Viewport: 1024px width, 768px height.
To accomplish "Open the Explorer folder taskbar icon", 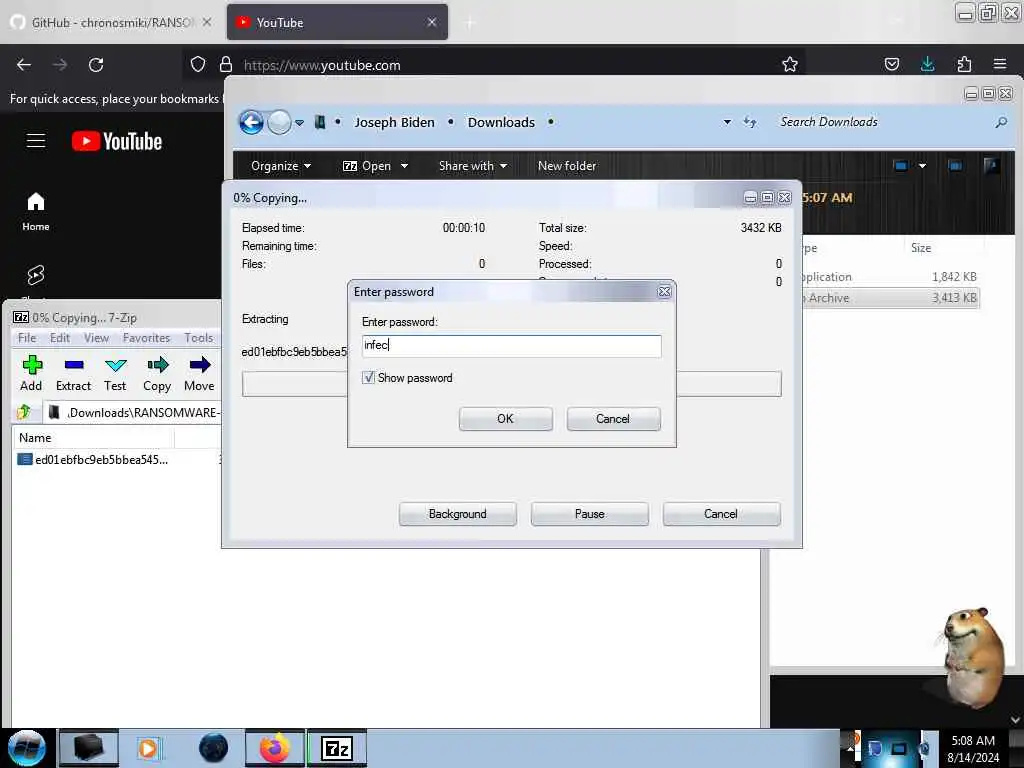I will coord(89,748).
